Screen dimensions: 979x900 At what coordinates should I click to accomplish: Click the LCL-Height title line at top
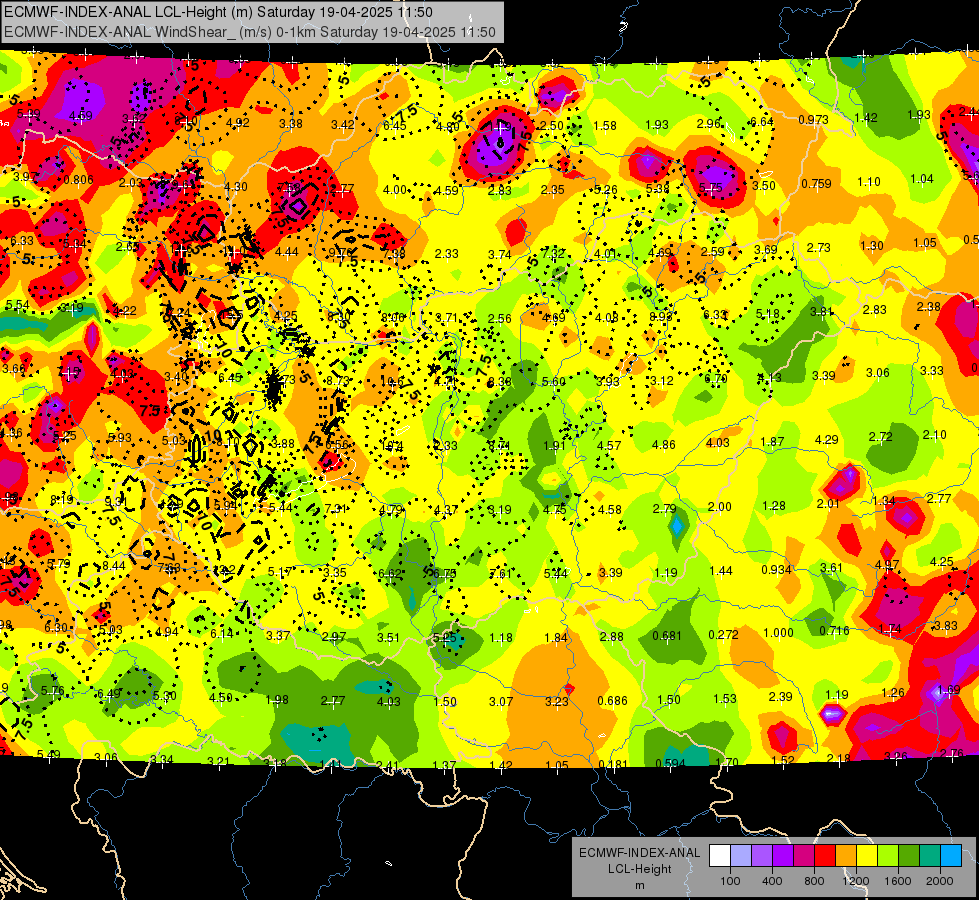click(x=218, y=12)
